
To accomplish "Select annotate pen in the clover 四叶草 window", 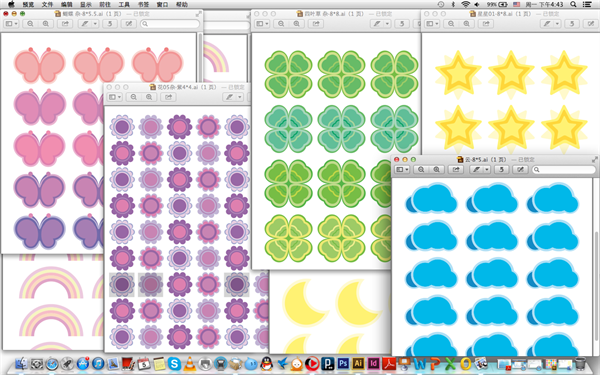I will [x=377, y=24].
